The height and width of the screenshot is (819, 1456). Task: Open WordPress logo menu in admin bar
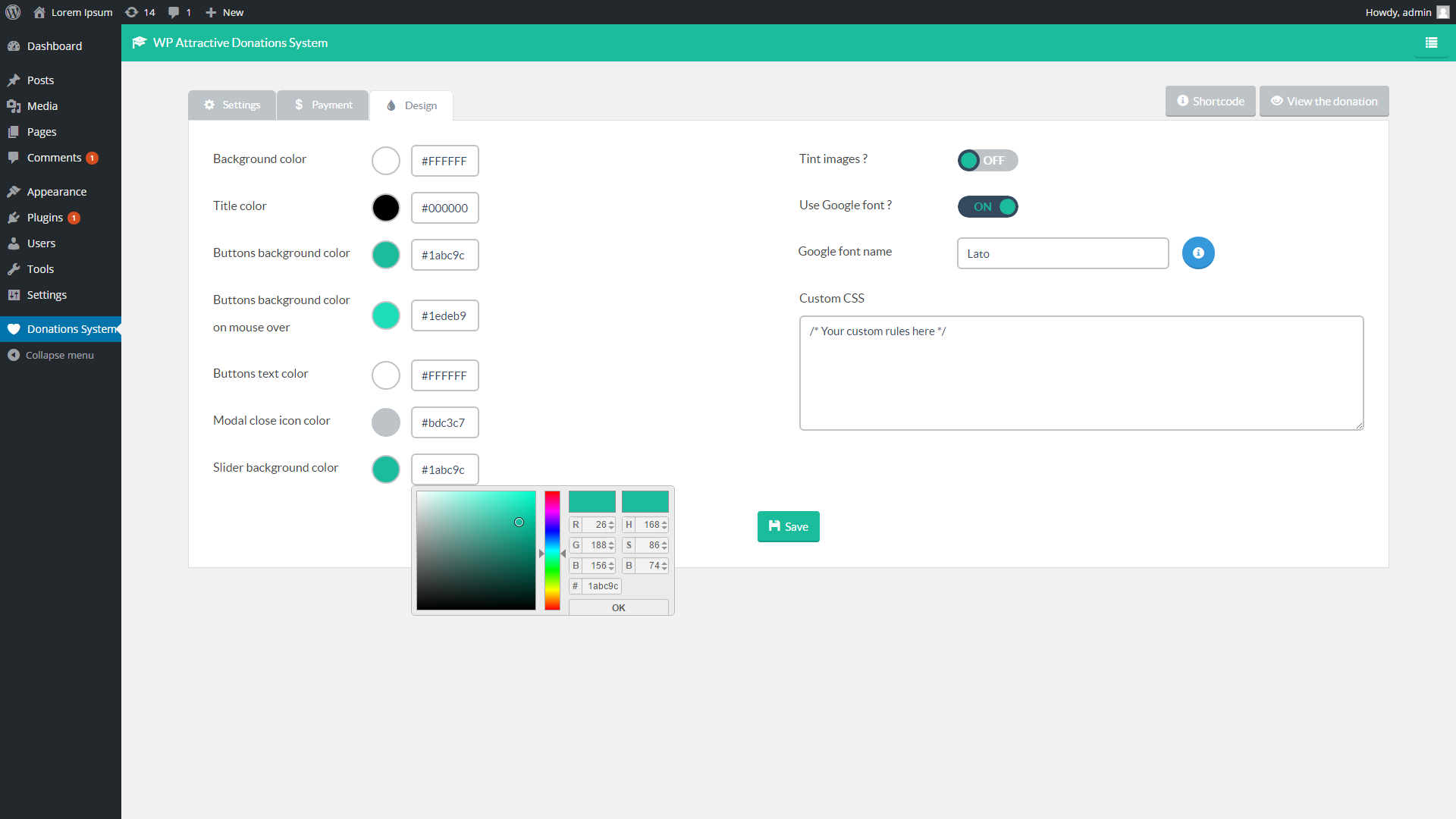tap(13, 12)
